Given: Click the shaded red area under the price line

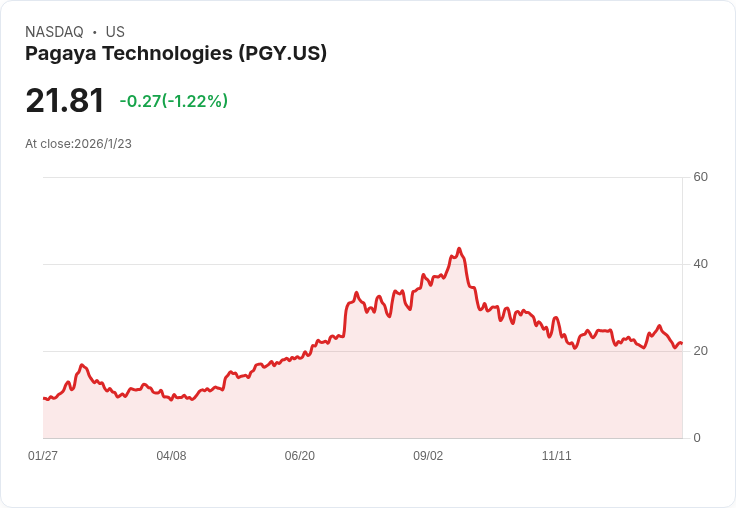Looking at the screenshot, I should (x=362, y=390).
